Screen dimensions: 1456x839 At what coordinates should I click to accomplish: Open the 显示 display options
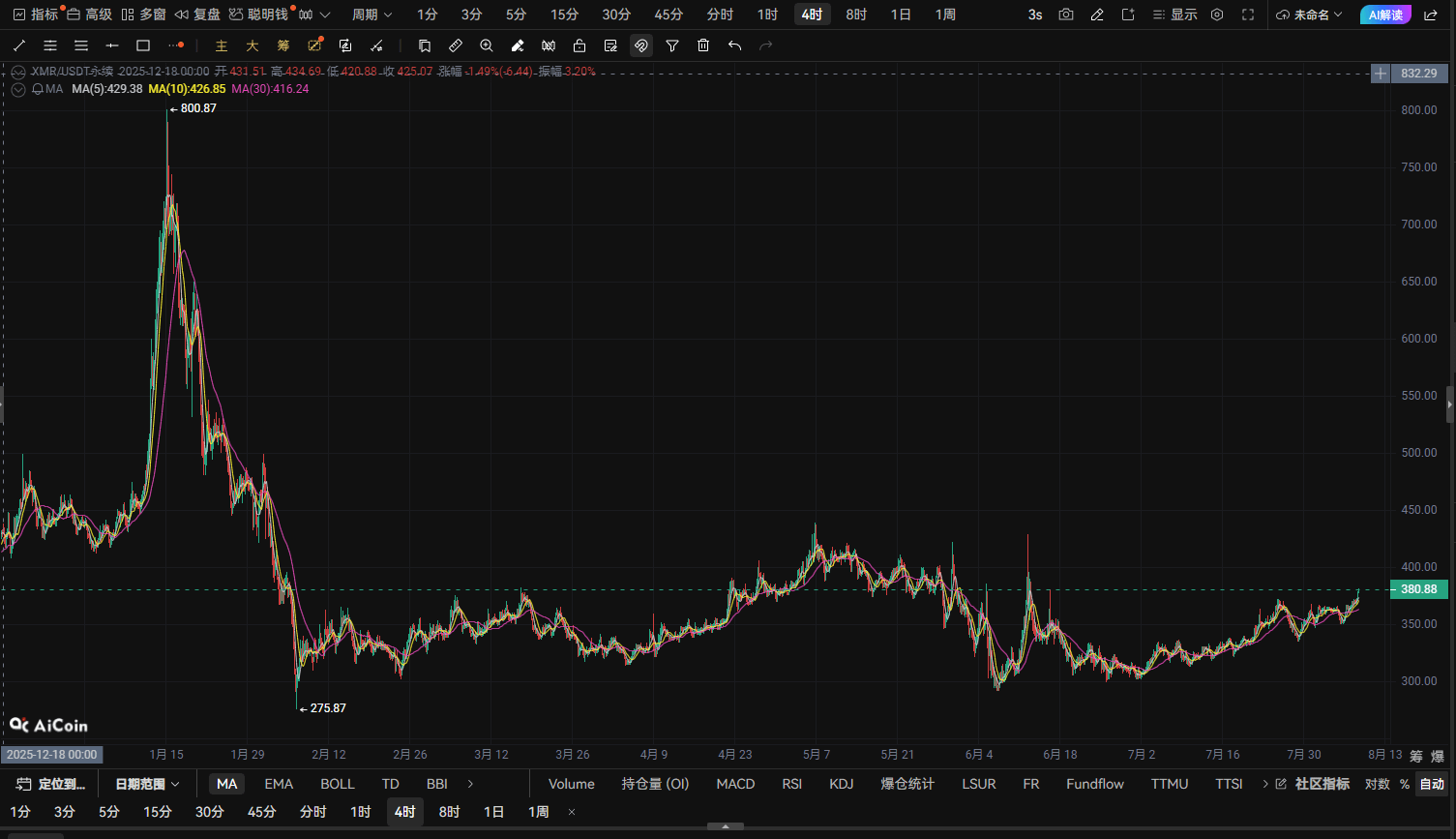(1174, 15)
